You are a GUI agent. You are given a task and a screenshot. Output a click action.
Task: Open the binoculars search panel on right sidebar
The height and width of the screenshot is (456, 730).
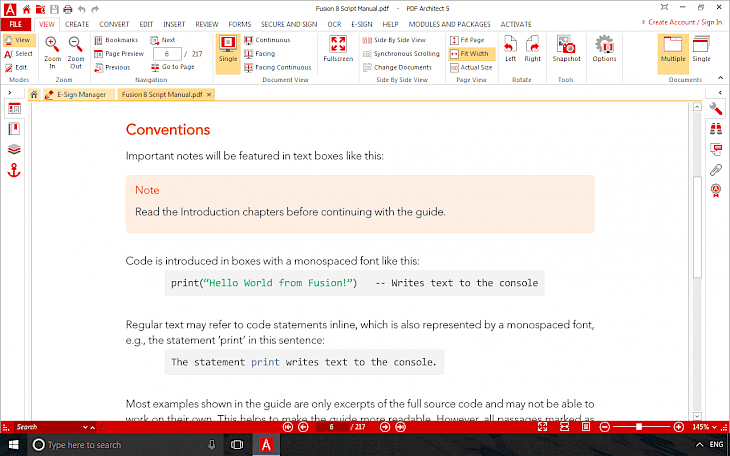716,129
